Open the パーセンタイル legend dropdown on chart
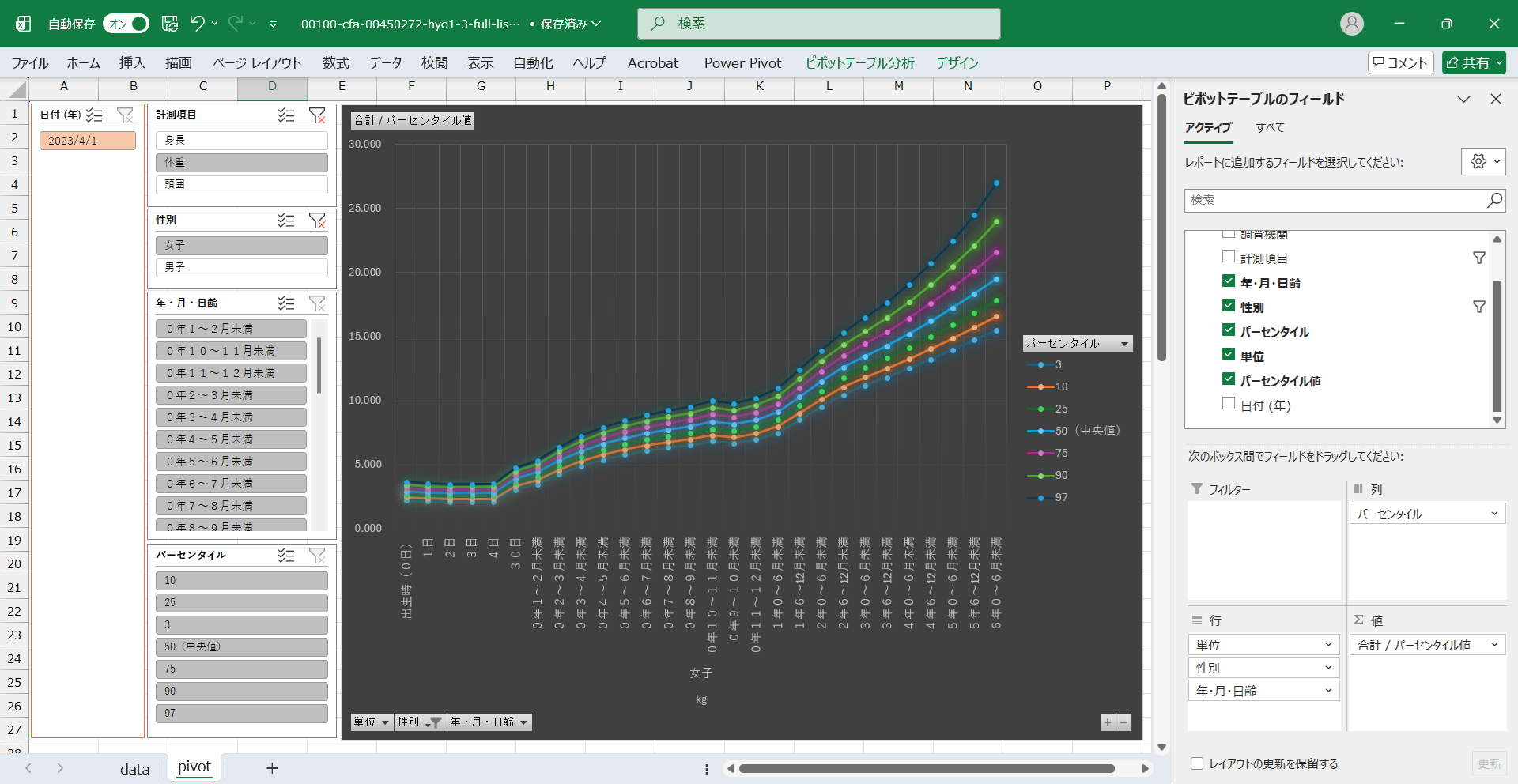Screen dimensions: 1518x784 [1124, 344]
